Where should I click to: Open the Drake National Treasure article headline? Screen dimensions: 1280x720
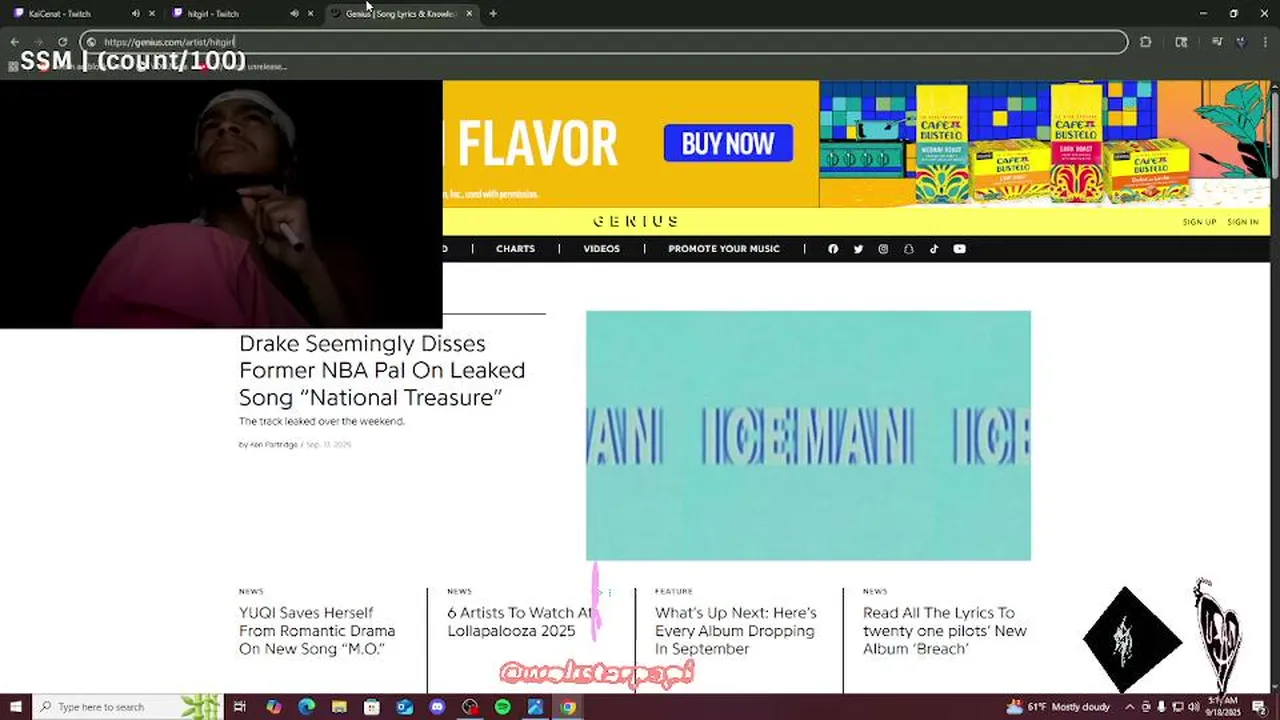click(382, 370)
